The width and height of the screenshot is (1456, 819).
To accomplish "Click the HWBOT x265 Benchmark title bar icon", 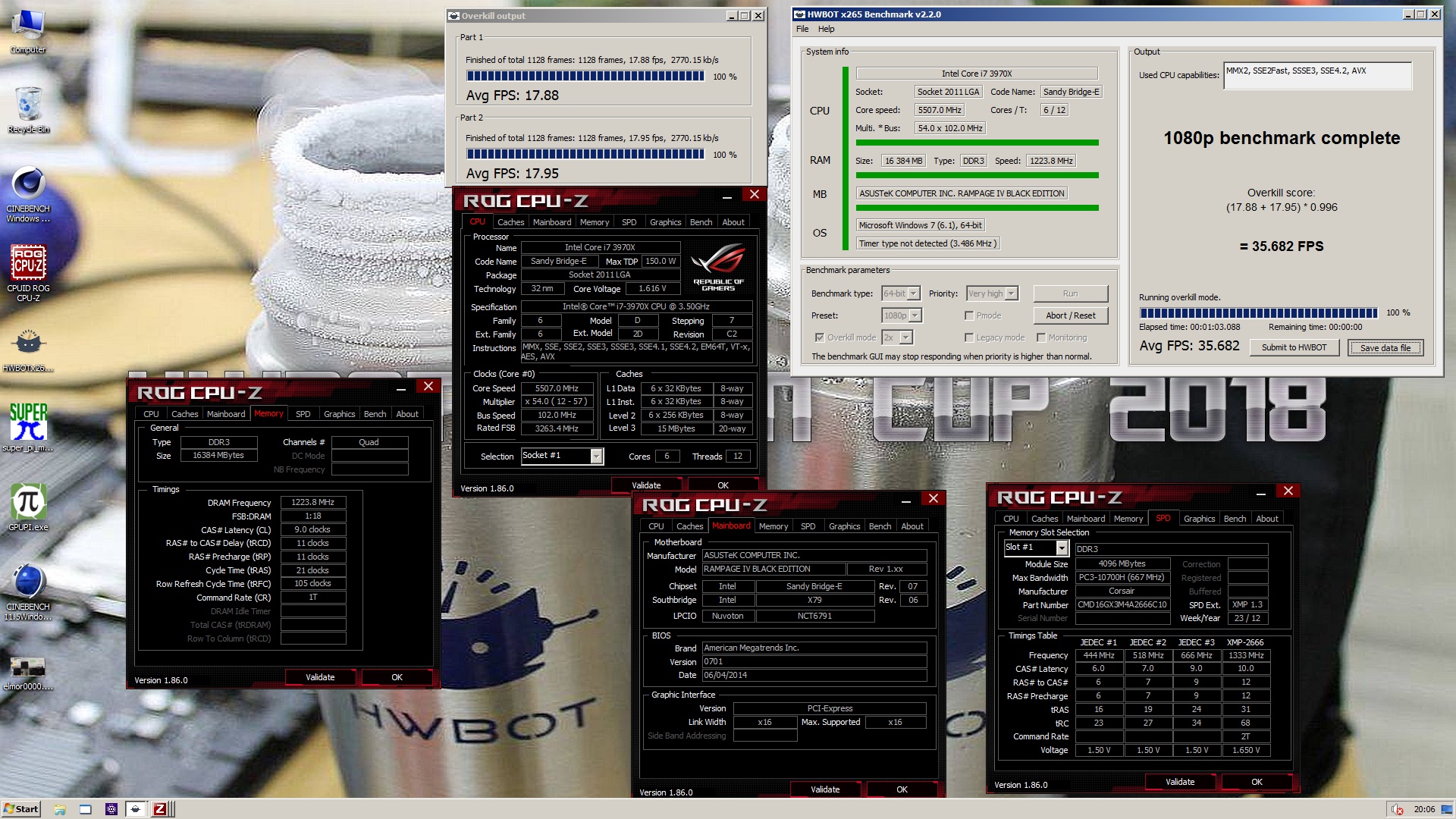I will (x=799, y=14).
